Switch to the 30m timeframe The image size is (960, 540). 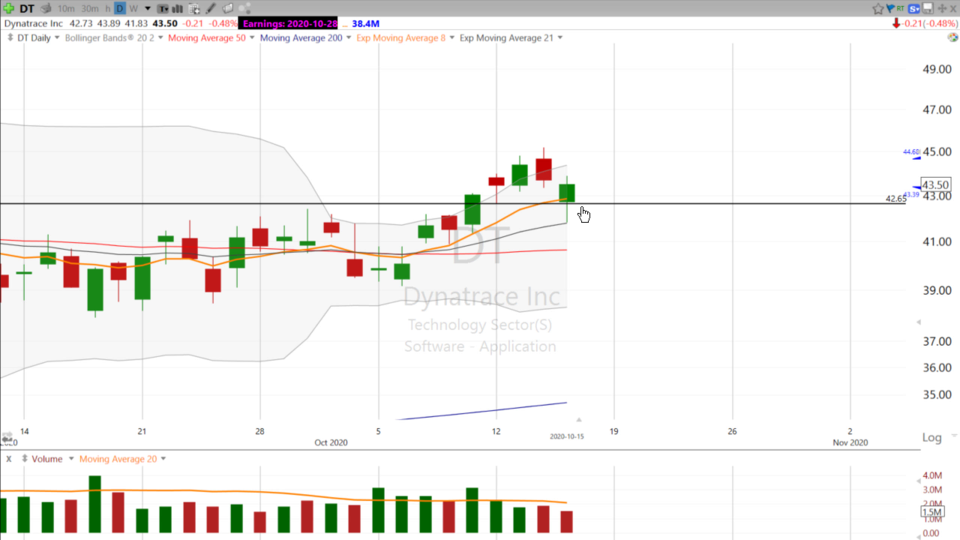89,9
